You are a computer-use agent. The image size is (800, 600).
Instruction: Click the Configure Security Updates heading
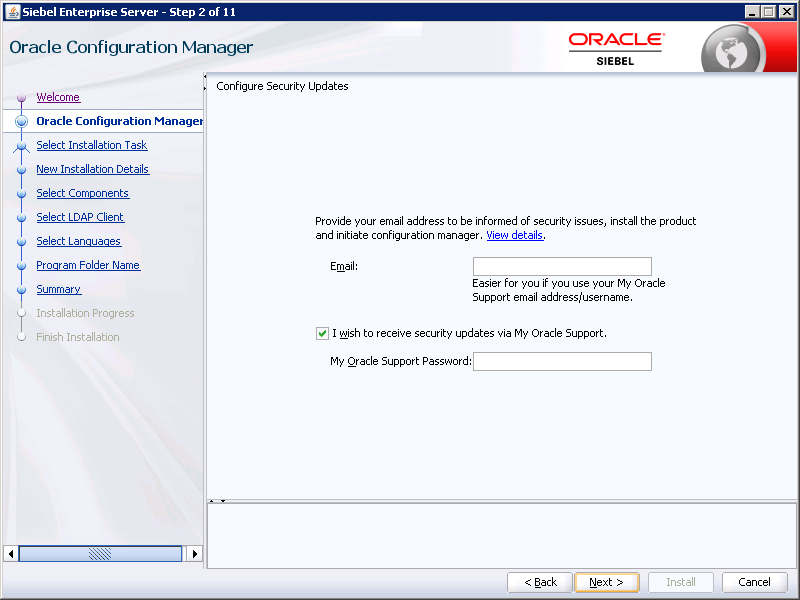(x=282, y=86)
